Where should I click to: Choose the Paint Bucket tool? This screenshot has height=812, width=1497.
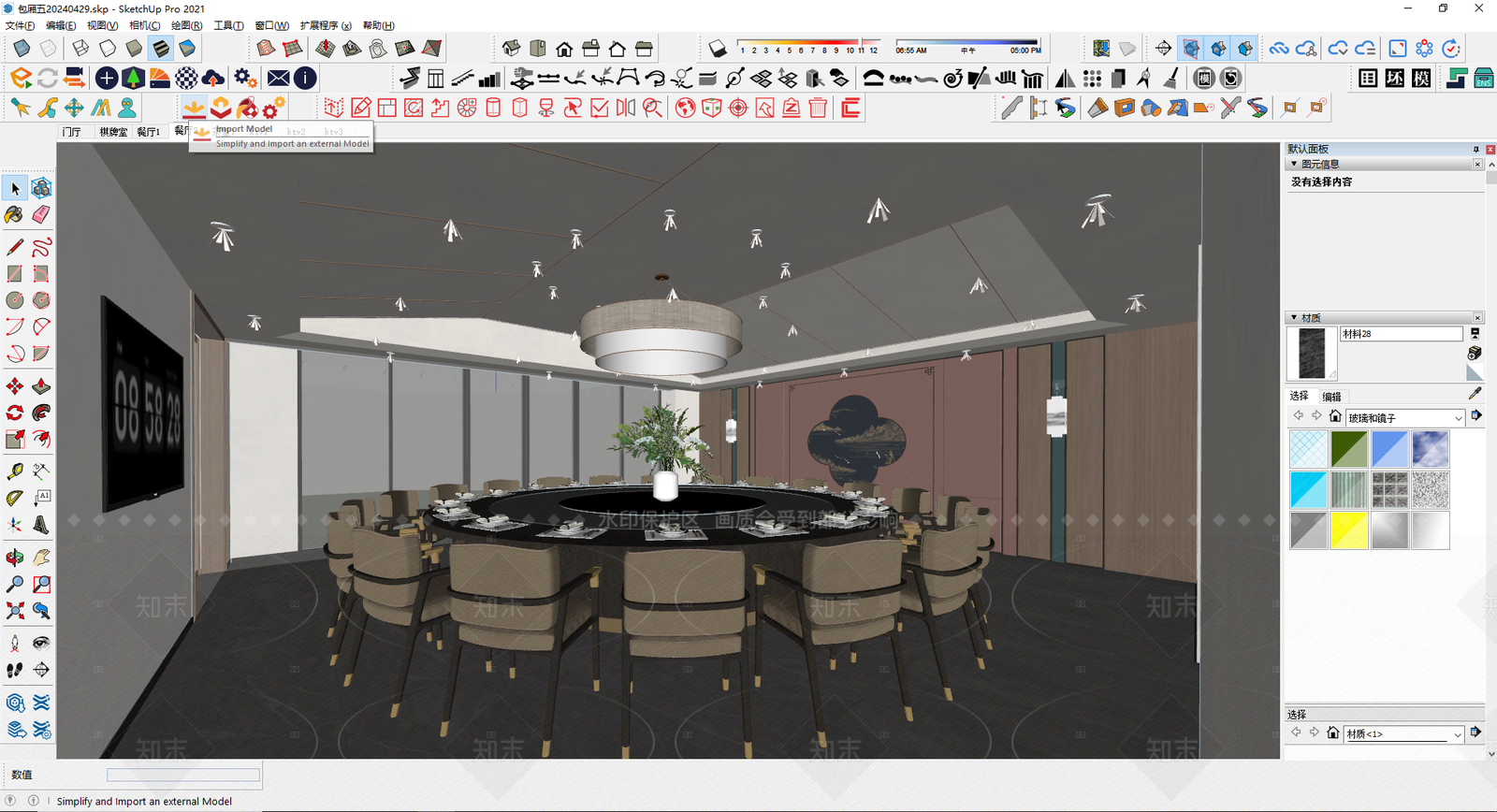[15, 215]
